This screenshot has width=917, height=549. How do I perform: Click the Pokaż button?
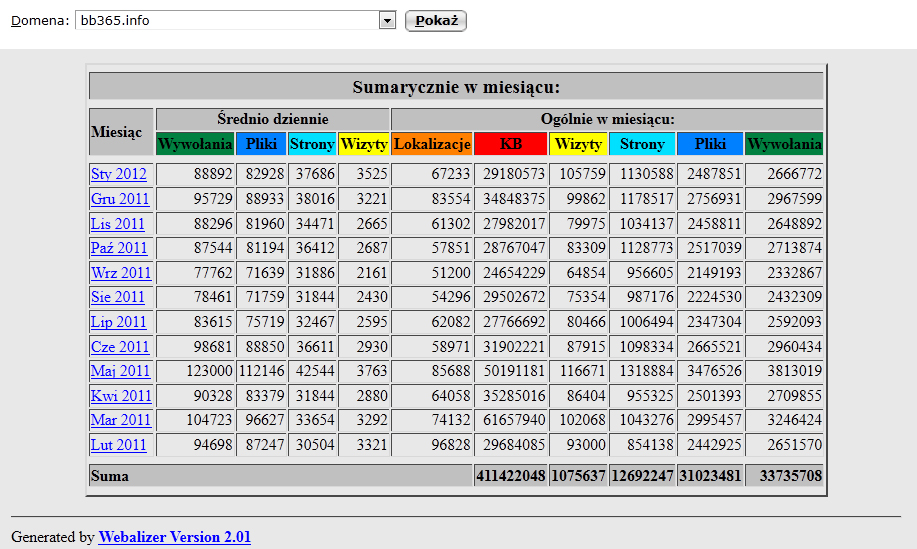point(436,21)
